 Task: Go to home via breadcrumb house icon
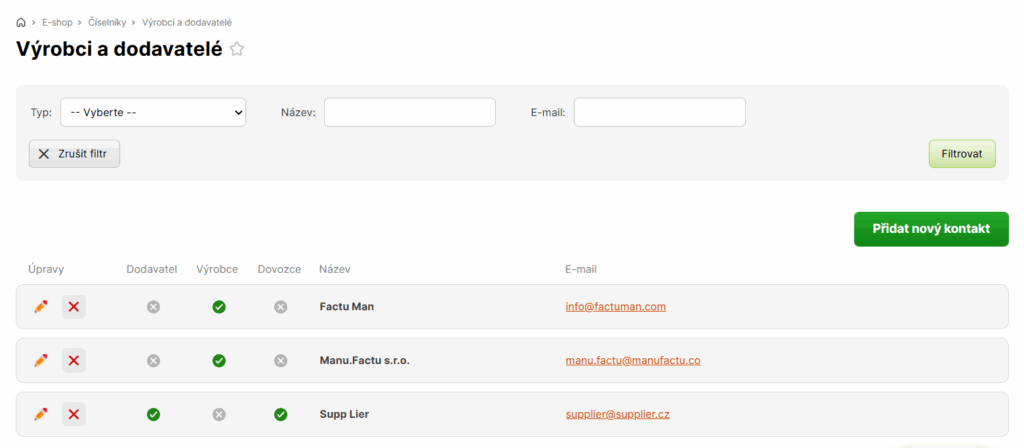click(21, 23)
